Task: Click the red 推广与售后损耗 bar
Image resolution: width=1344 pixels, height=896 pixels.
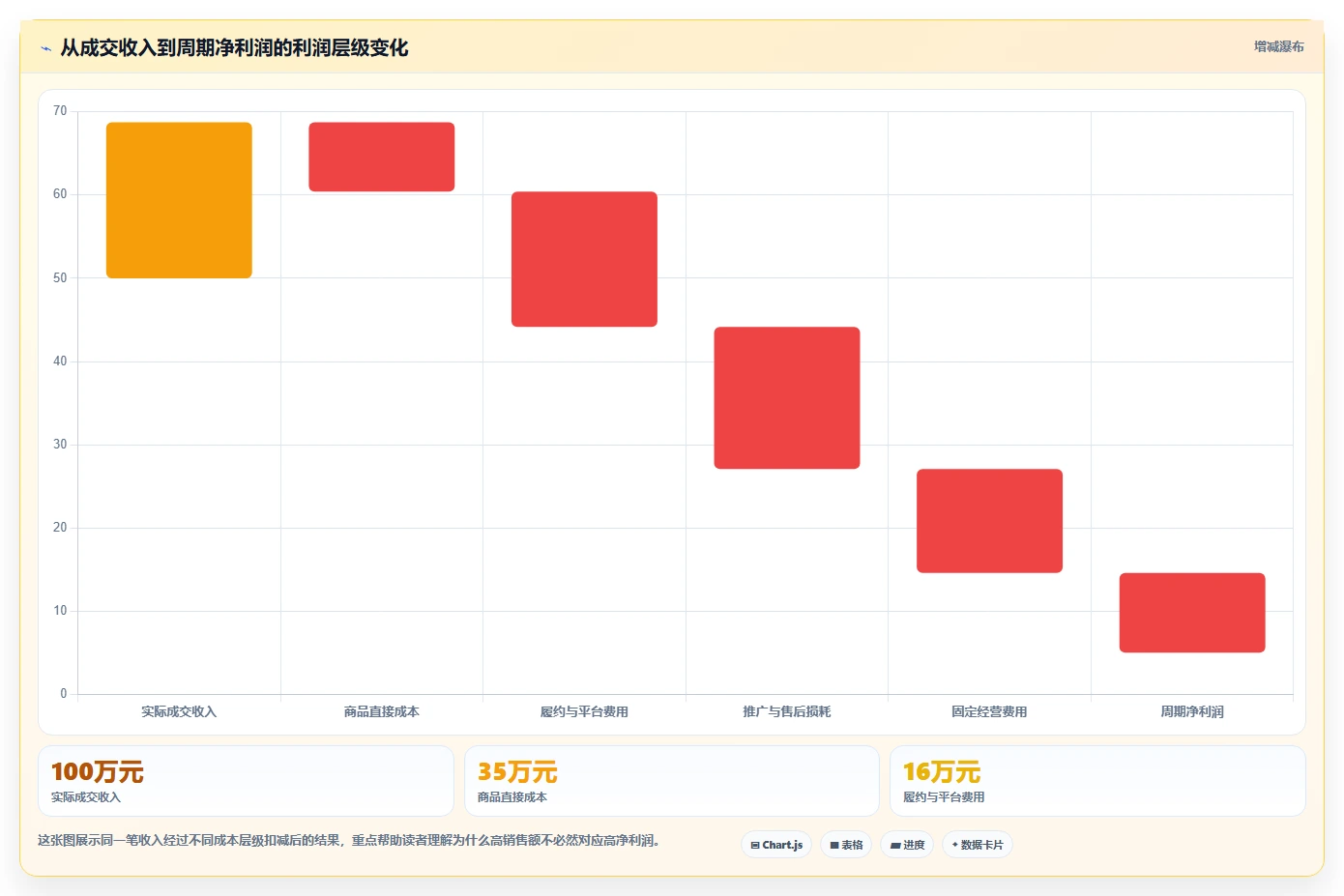Action: [787, 398]
